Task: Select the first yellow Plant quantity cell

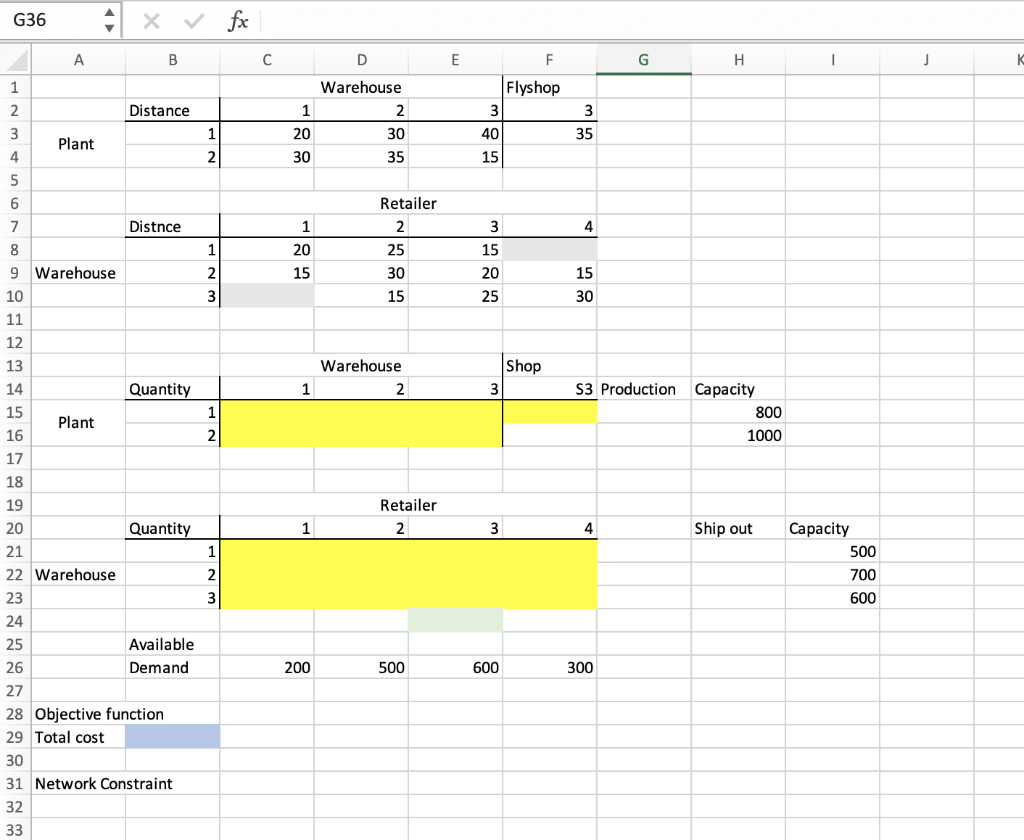Action: click(x=266, y=412)
